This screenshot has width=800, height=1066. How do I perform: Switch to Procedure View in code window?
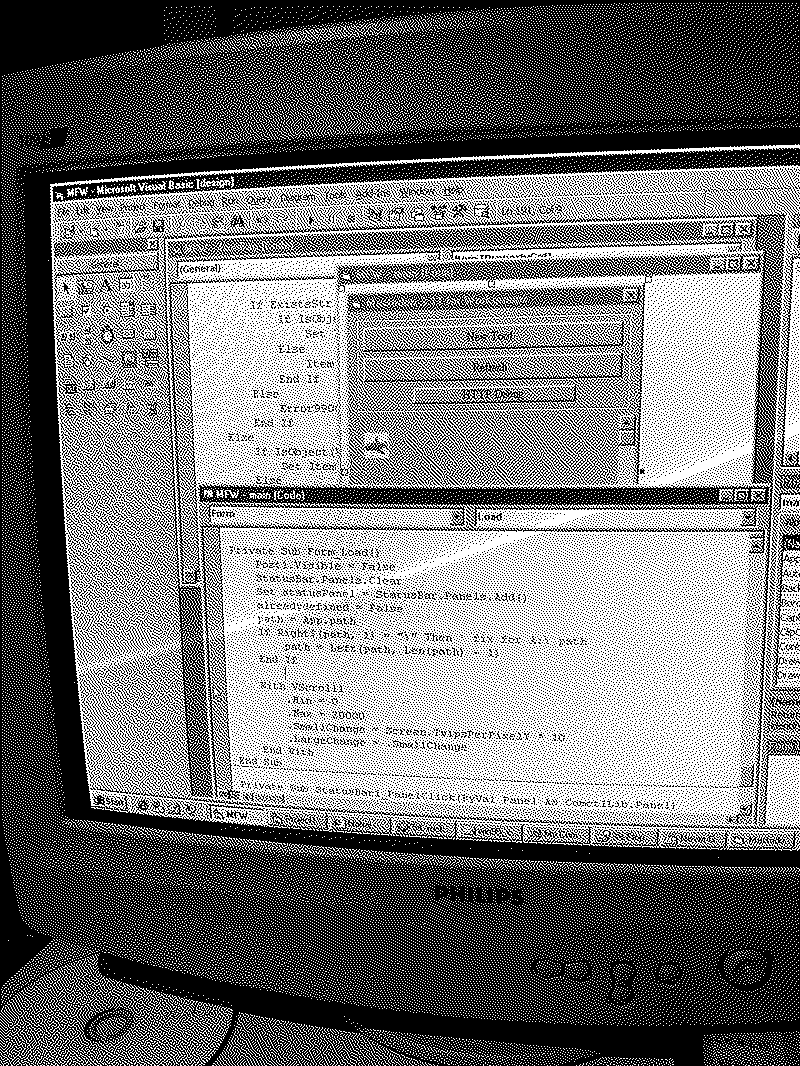pyautogui.click(x=226, y=792)
